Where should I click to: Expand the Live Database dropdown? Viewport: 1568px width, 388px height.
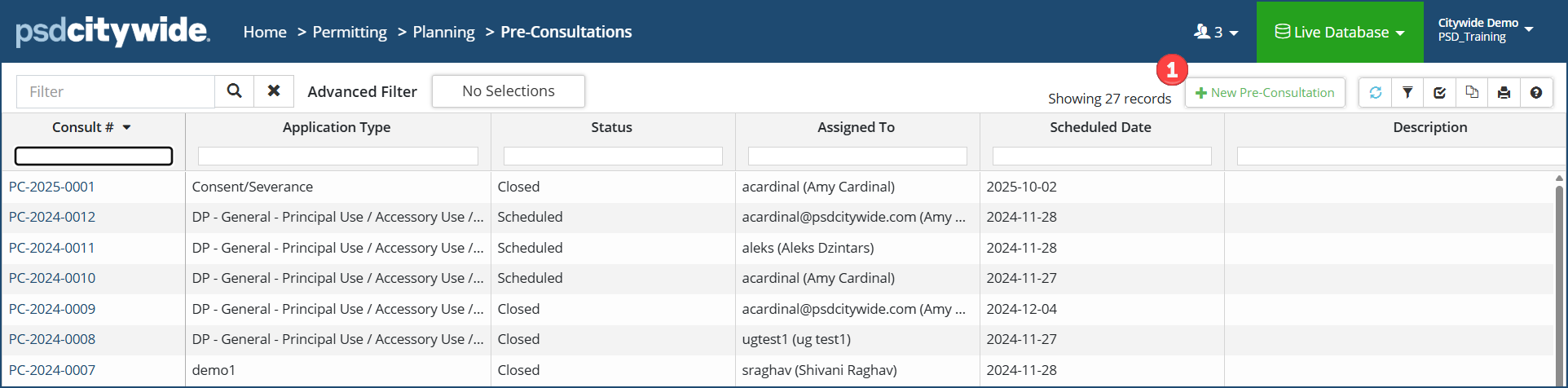(1340, 32)
